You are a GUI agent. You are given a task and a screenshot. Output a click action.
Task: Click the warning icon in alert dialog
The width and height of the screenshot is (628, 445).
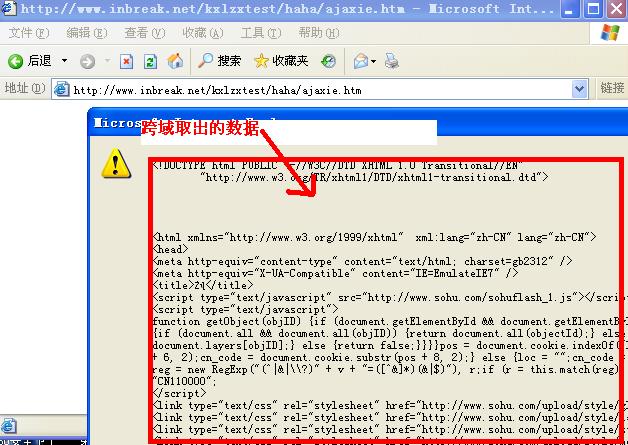tap(116, 163)
